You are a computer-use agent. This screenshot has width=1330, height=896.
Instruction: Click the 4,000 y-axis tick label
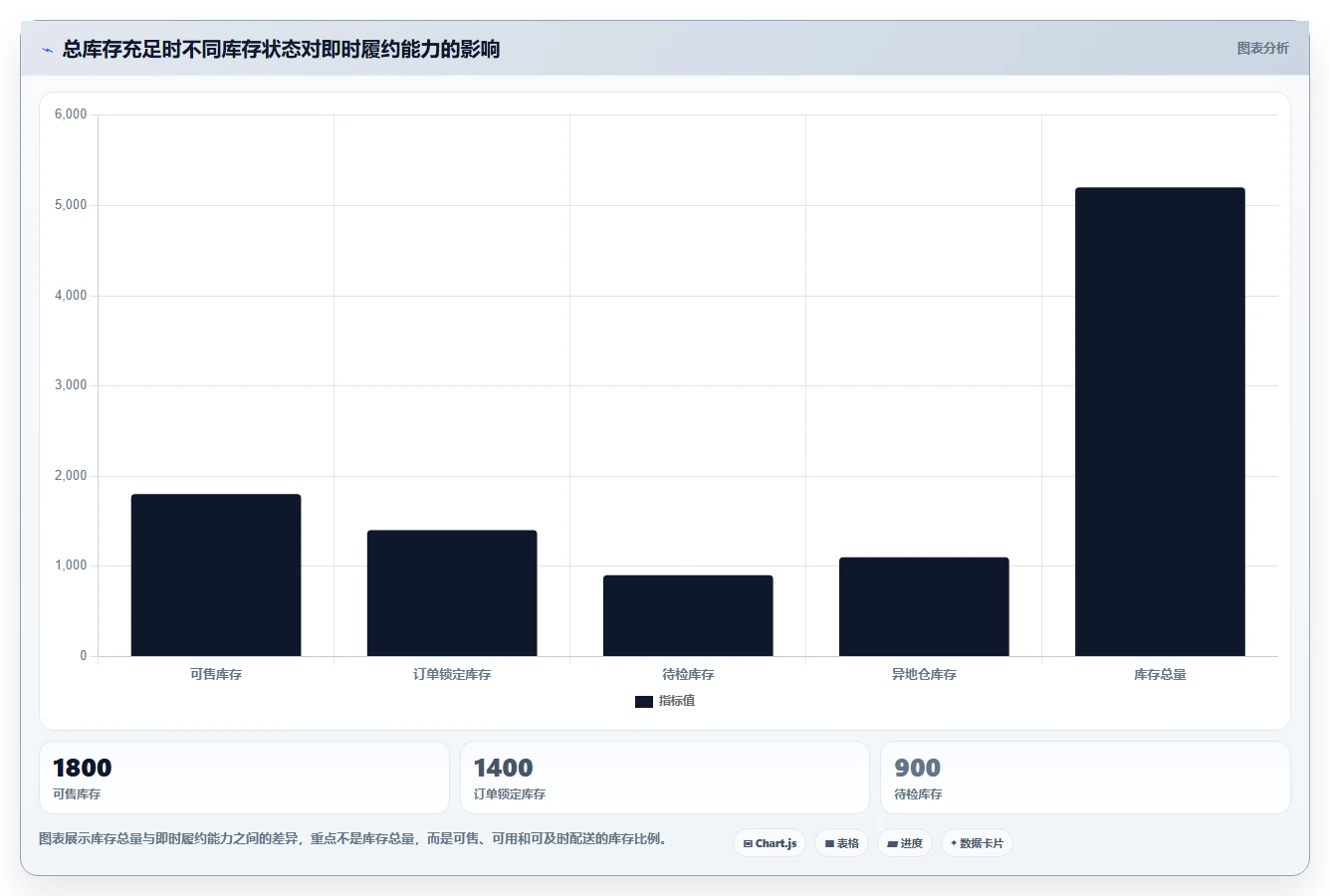point(71,296)
